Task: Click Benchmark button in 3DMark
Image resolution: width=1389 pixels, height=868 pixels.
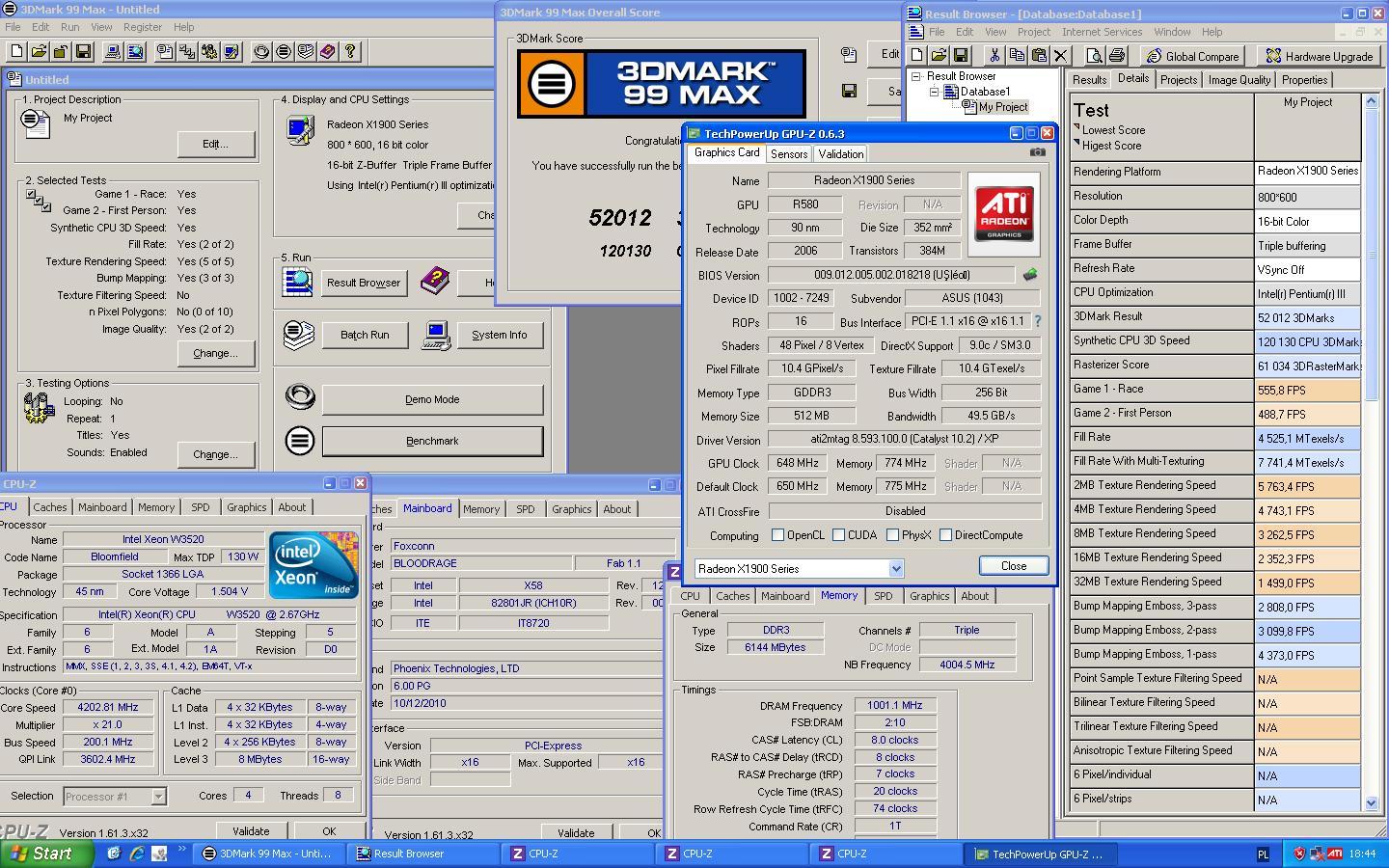Action: [x=432, y=441]
